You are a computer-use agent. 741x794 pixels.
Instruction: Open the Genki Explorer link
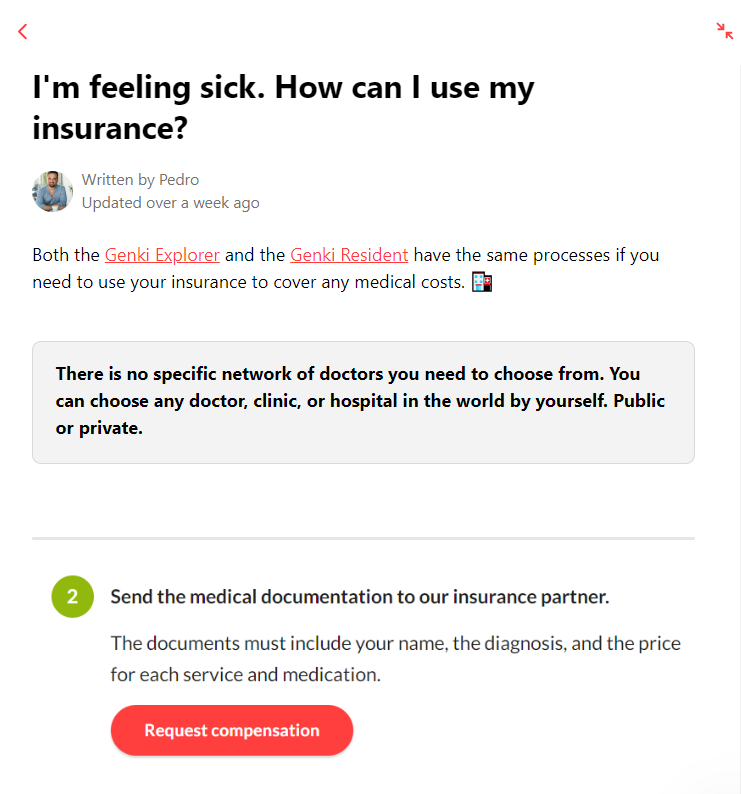point(162,255)
